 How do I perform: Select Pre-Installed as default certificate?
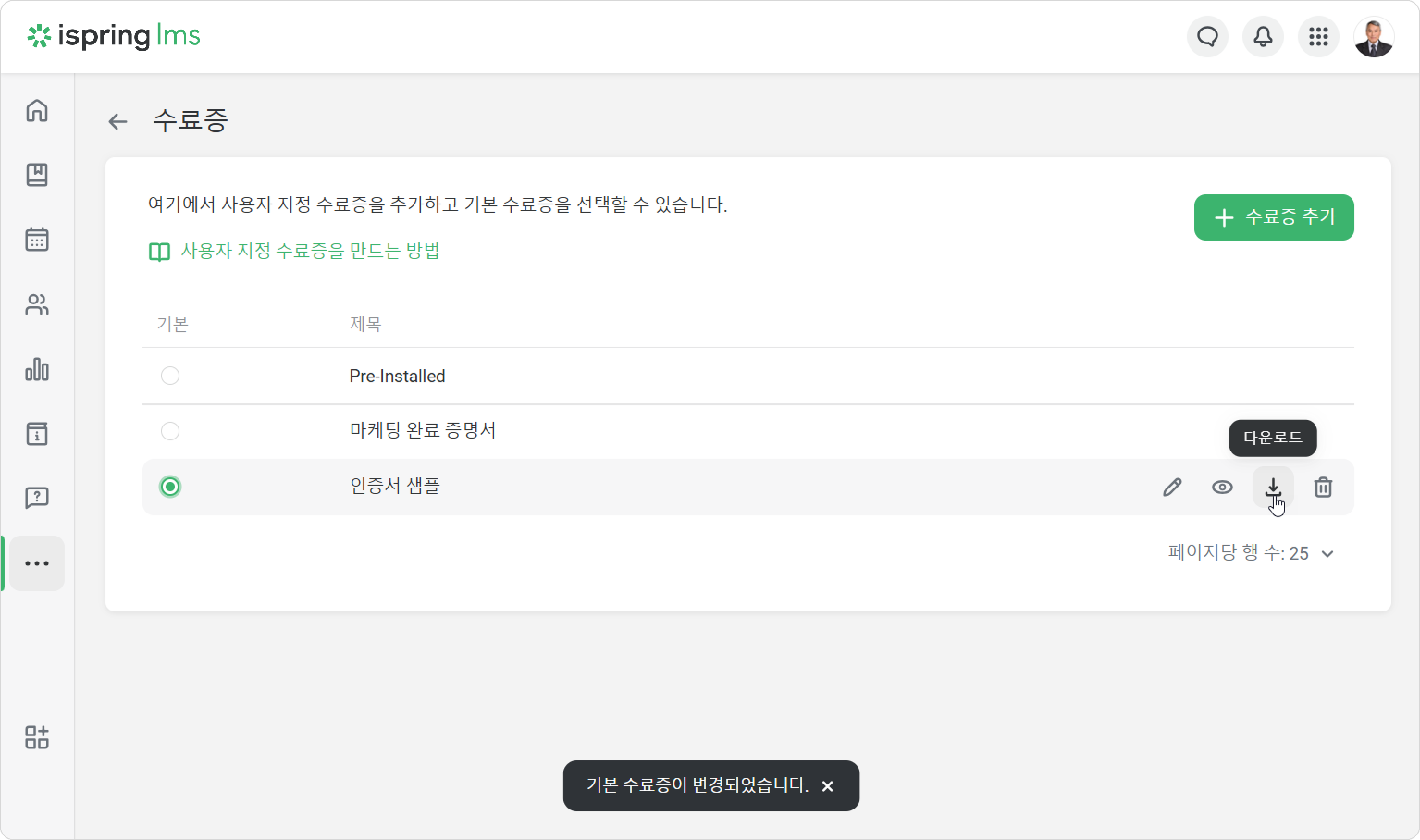click(x=170, y=376)
